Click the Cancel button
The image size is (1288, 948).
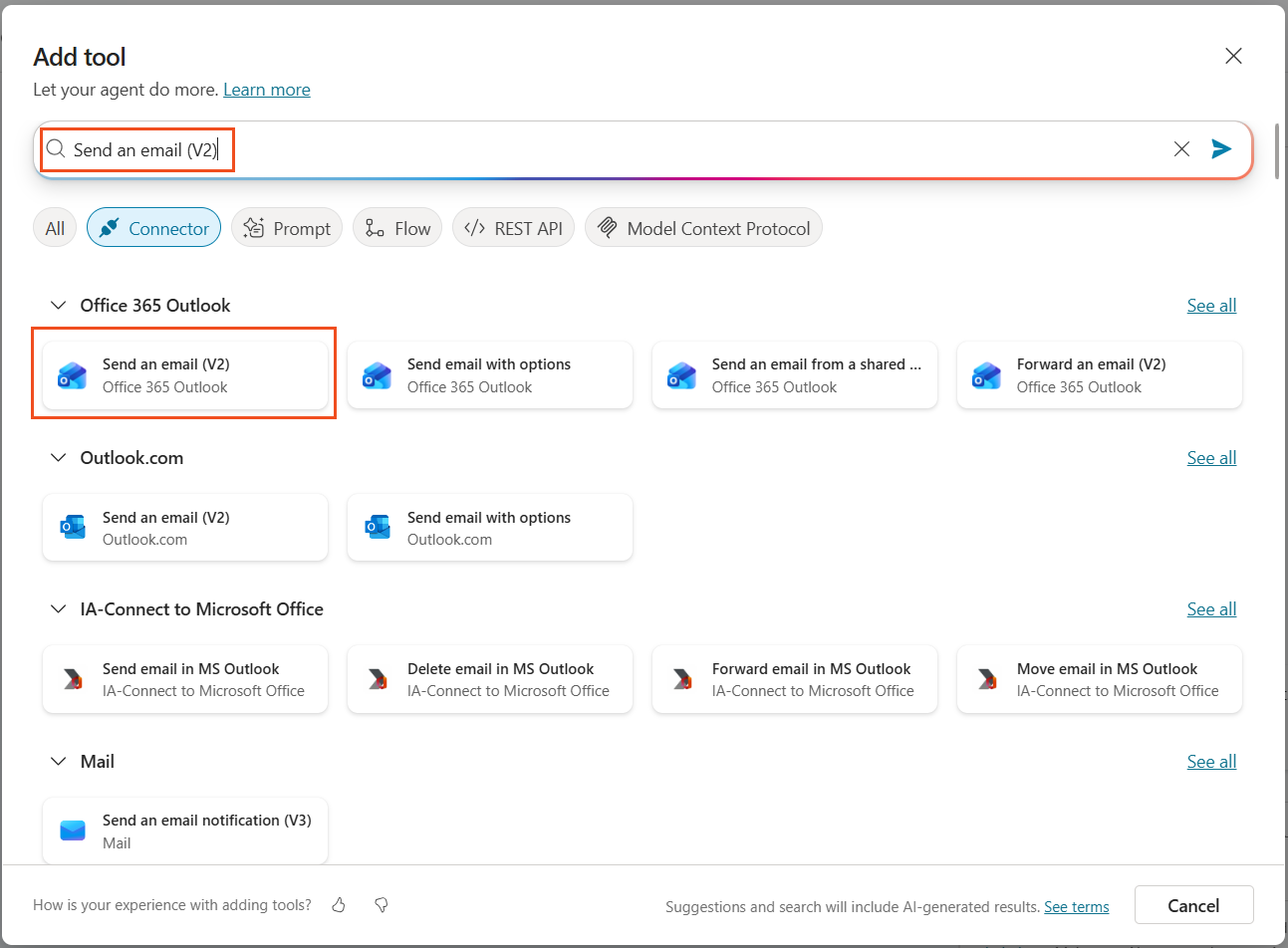[1193, 905]
